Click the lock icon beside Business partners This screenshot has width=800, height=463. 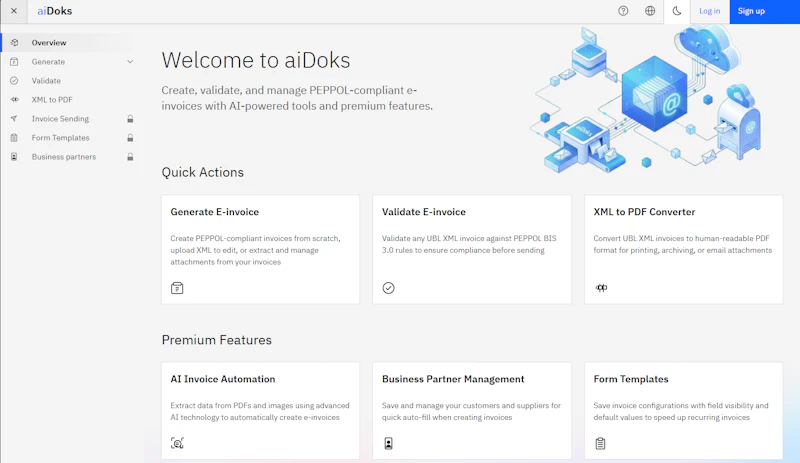[x=130, y=157]
